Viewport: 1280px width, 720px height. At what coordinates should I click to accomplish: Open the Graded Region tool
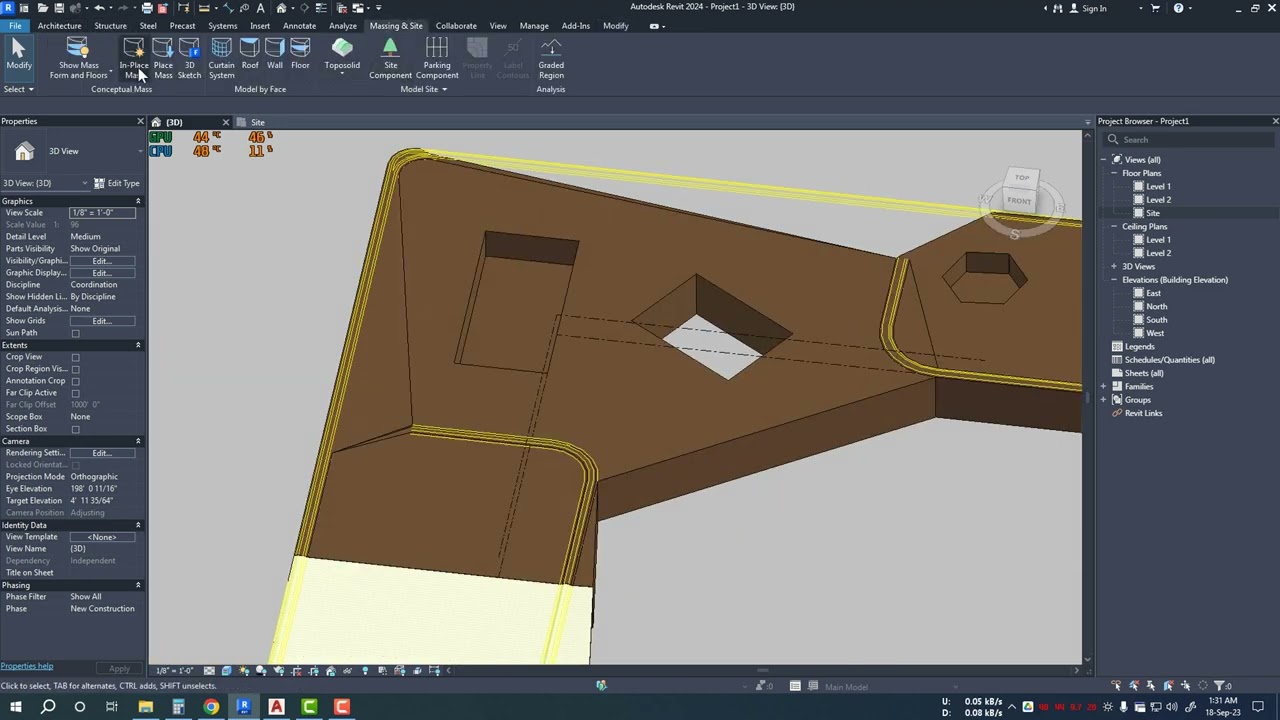point(551,59)
